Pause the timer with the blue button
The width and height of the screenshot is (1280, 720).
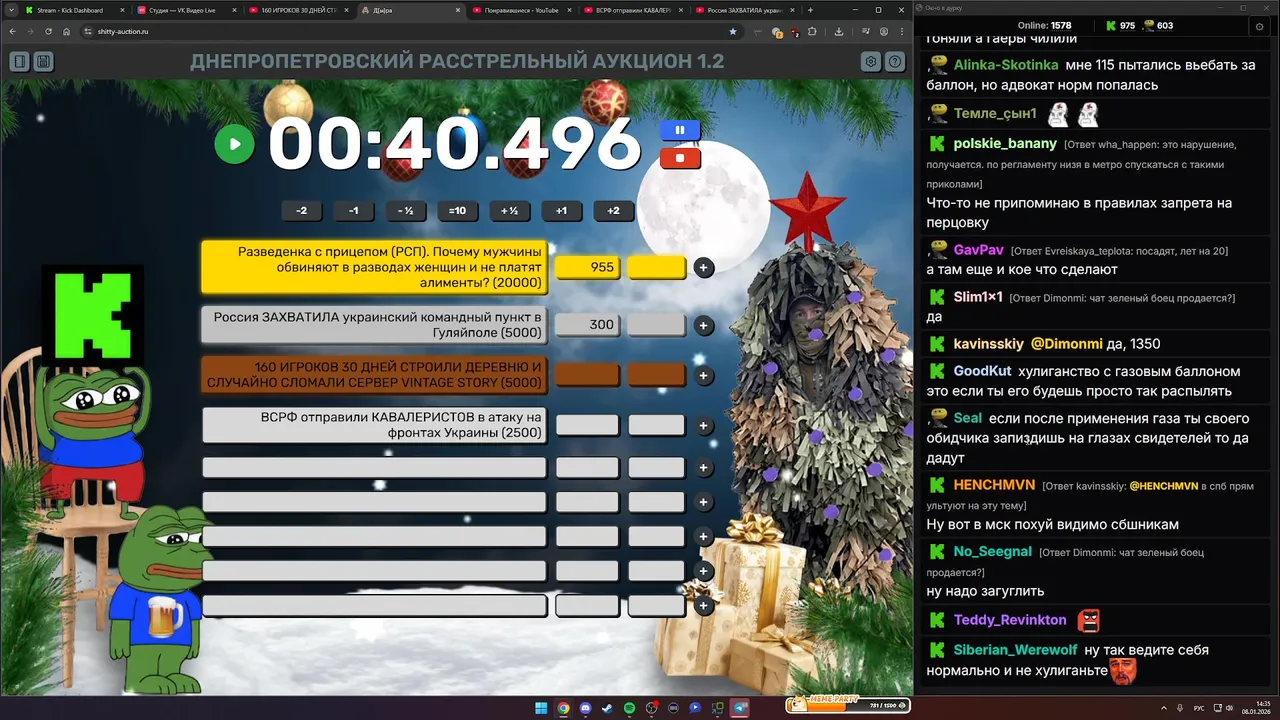[680, 130]
